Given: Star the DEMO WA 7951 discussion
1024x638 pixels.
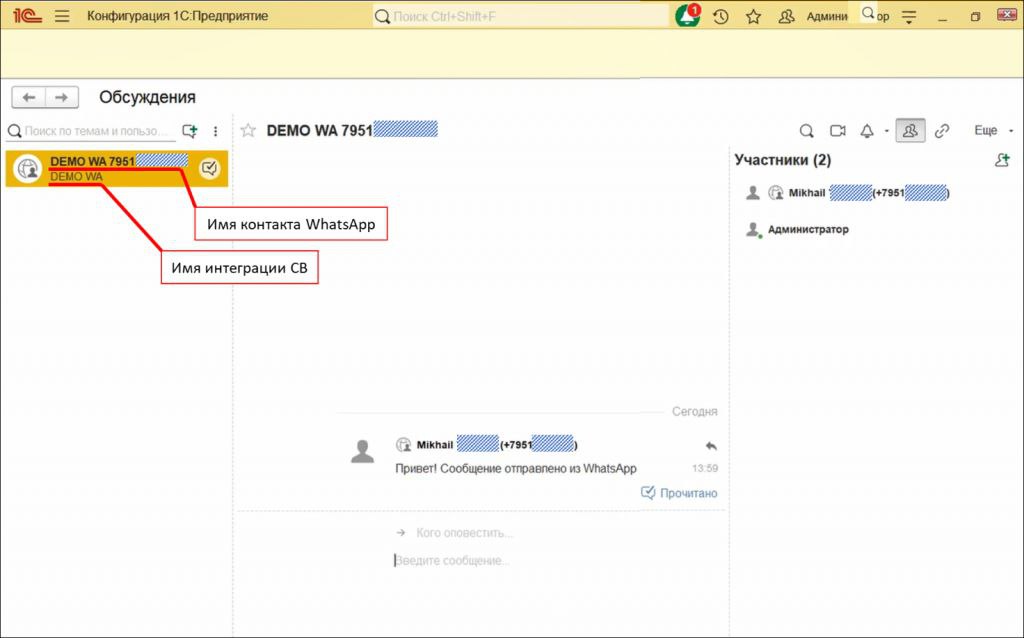Looking at the screenshot, I should click(x=248, y=131).
